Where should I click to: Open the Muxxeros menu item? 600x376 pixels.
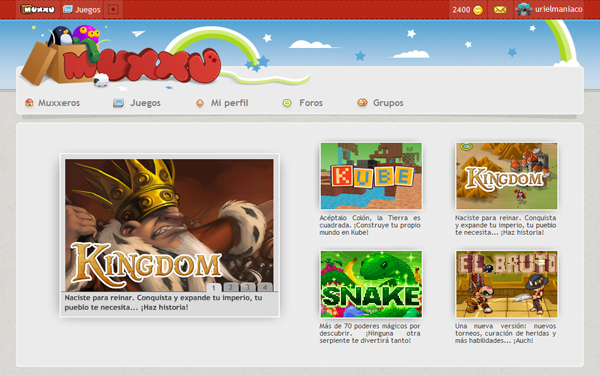point(59,103)
